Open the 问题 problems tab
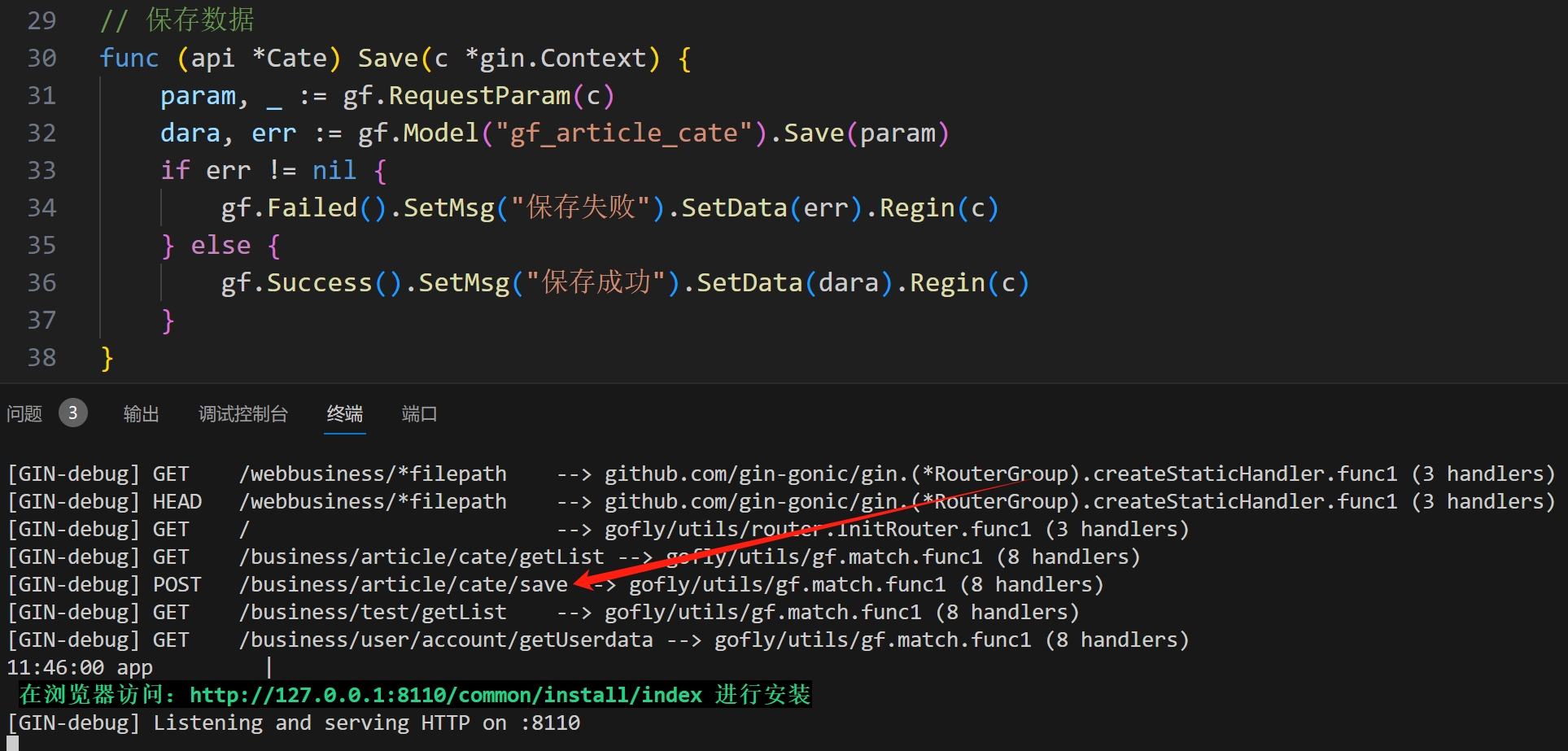The height and width of the screenshot is (751, 1568). click(x=24, y=414)
